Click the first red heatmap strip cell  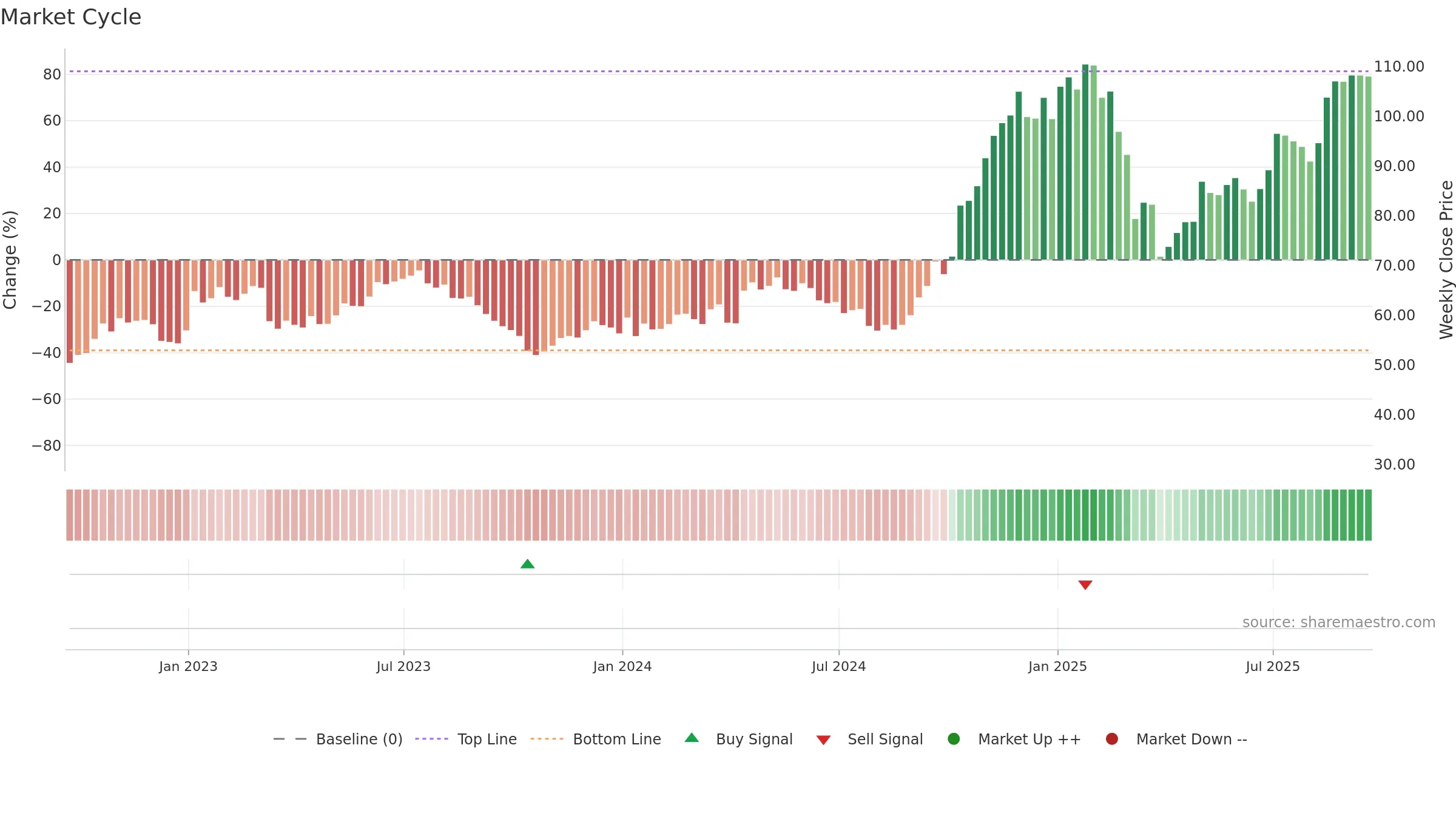70,515
